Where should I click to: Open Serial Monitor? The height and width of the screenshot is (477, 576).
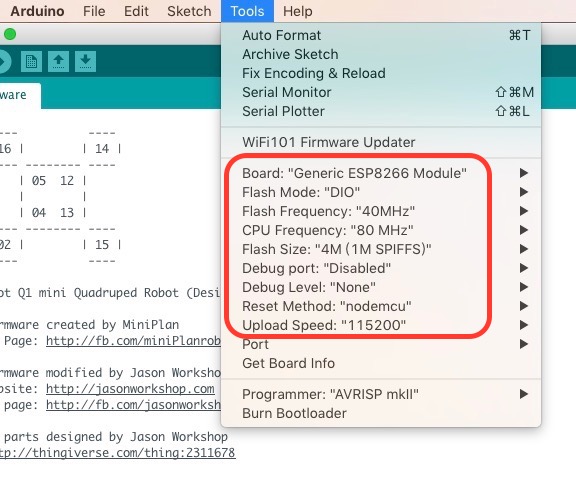(381, 92)
